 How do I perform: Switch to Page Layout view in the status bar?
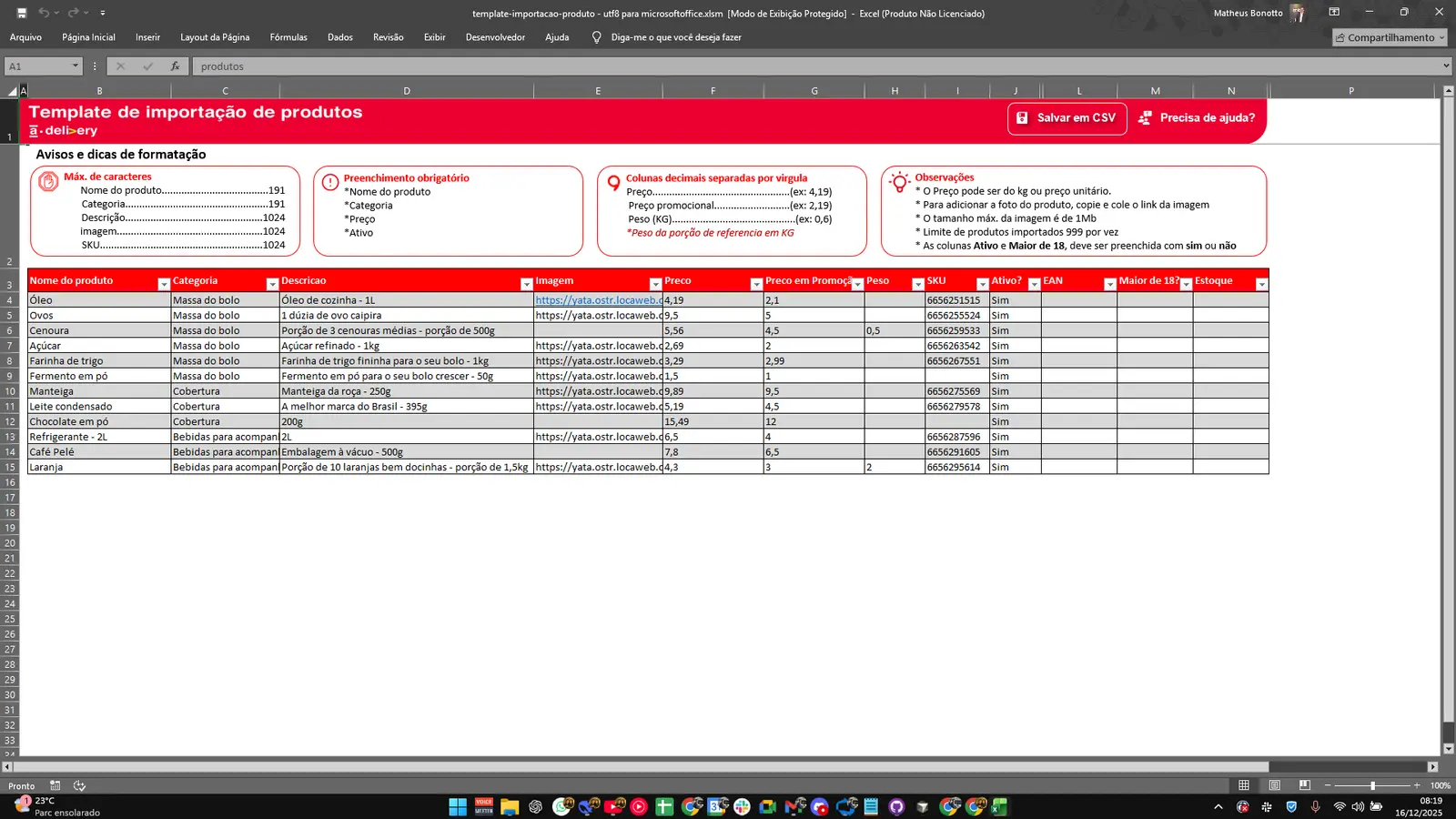point(1275,785)
